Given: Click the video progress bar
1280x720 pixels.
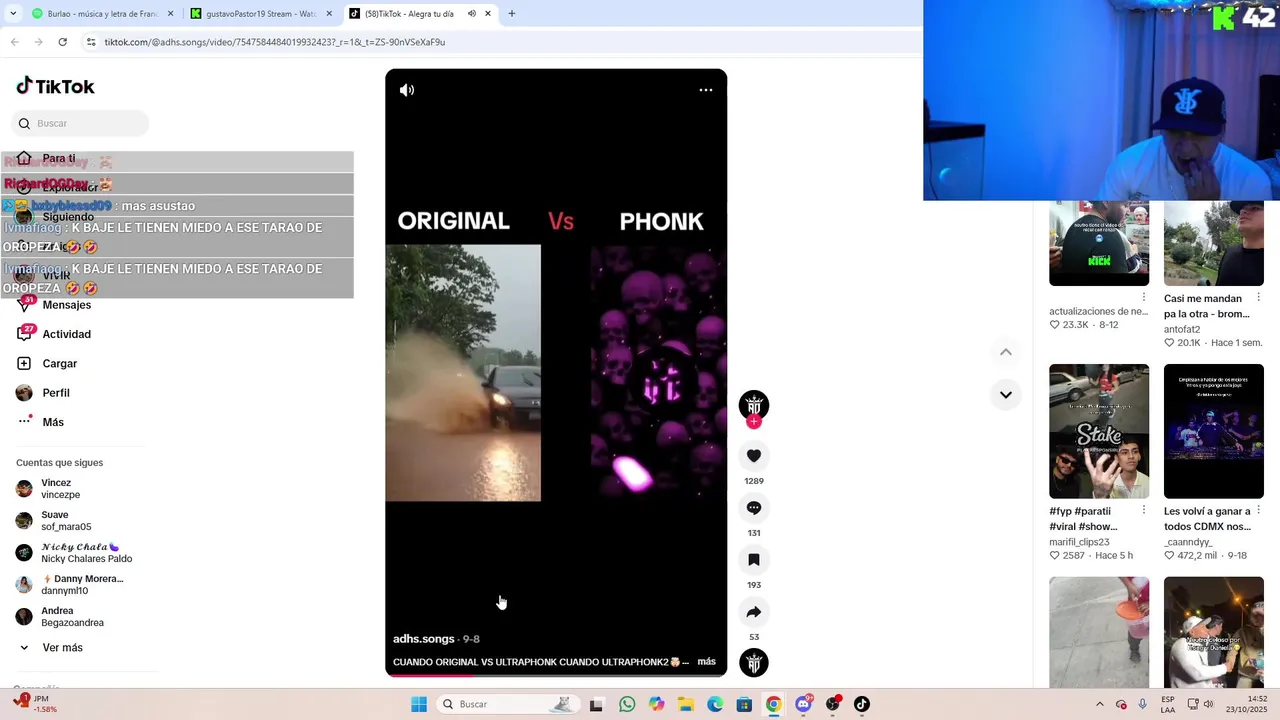Looking at the screenshot, I should pyautogui.click(x=556, y=675).
